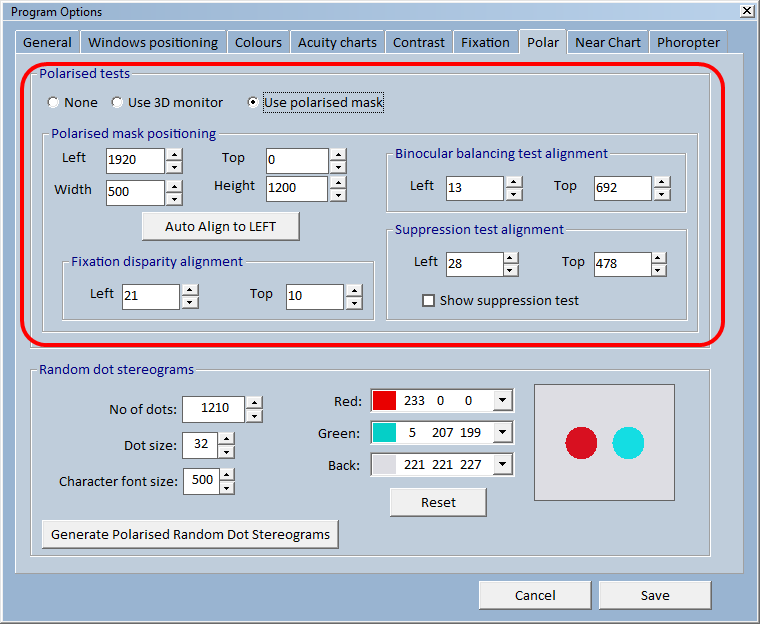Viewport: 760px width, 624px height.
Task: Decrease the Dot size value
Action: point(226,452)
